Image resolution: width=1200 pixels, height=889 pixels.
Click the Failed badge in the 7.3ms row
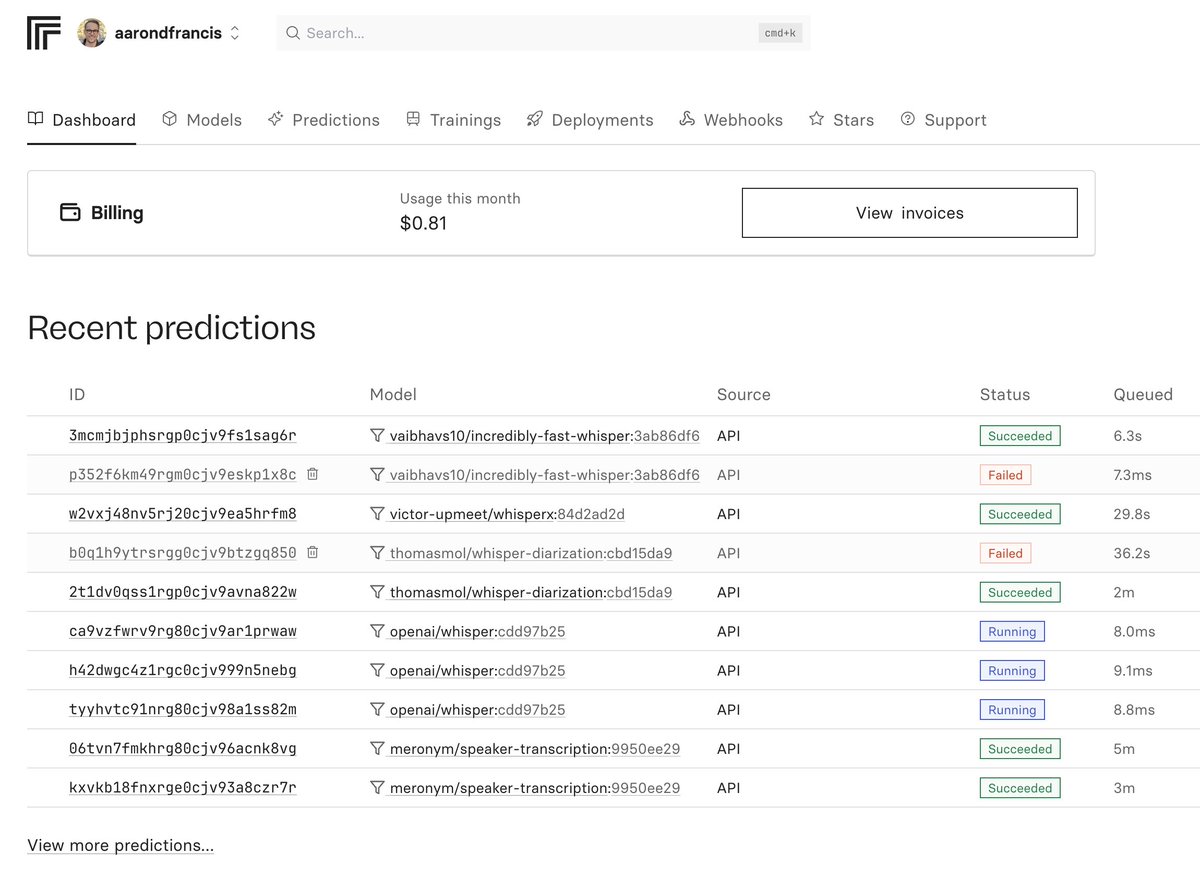pos(1005,475)
